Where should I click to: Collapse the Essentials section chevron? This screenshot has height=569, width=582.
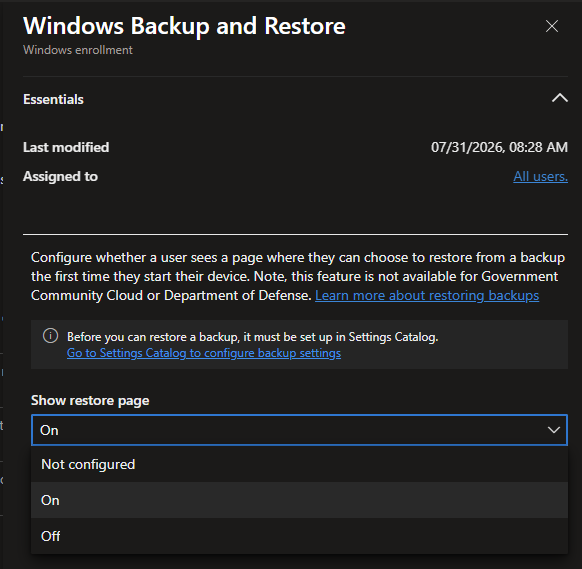[x=559, y=98]
